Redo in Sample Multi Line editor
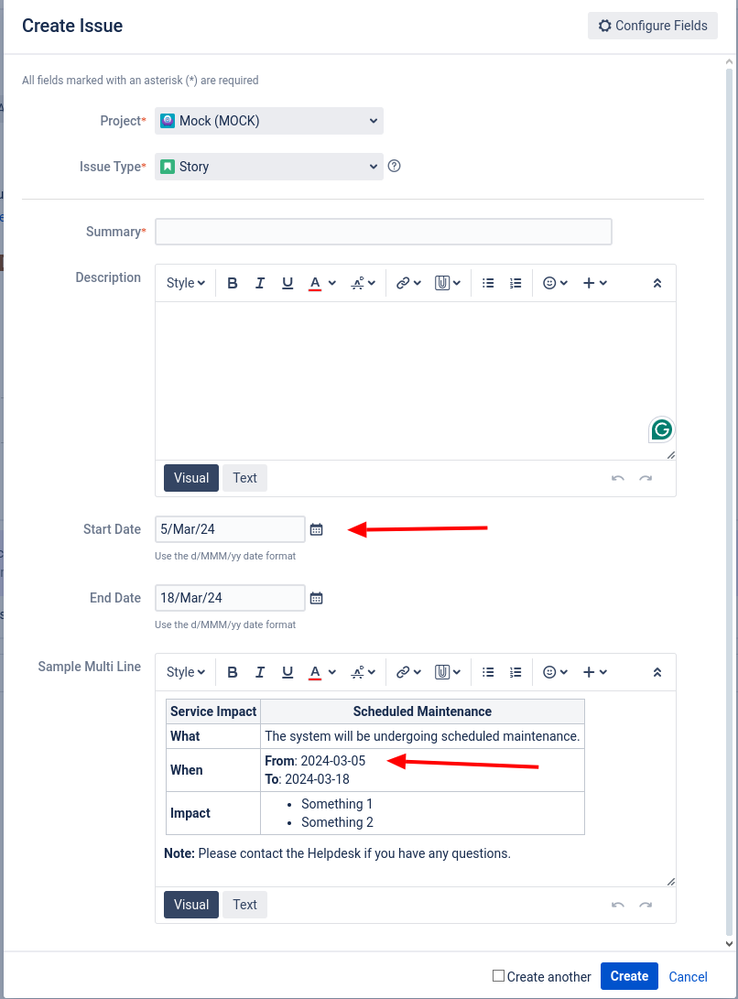 click(x=646, y=905)
